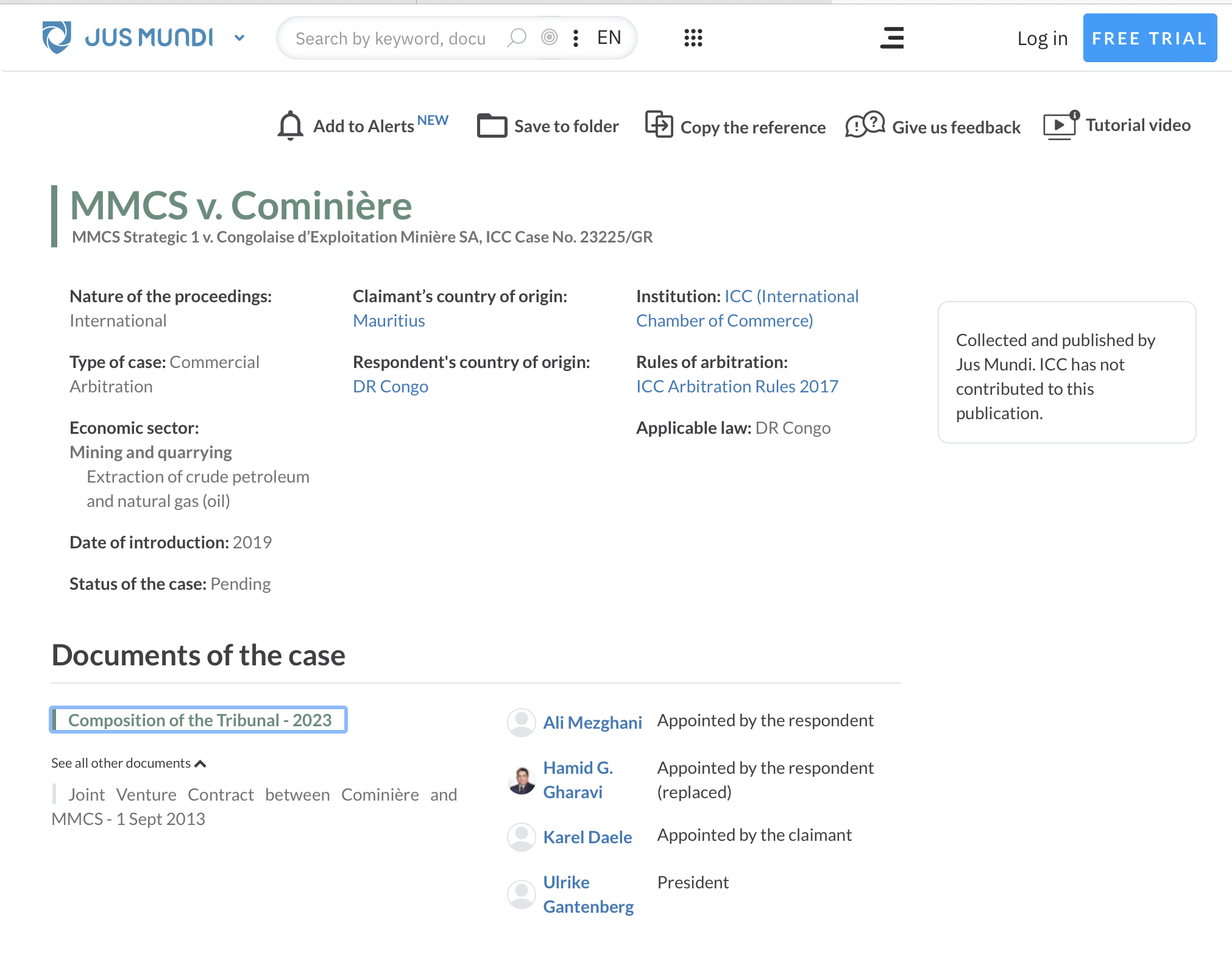The height and width of the screenshot is (970, 1232).
Task: Start the FREE TRIAL
Action: (x=1150, y=38)
